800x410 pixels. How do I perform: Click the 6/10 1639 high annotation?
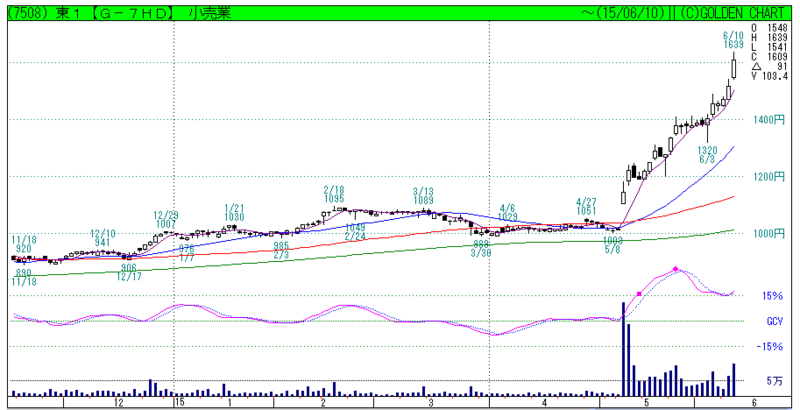tap(733, 40)
